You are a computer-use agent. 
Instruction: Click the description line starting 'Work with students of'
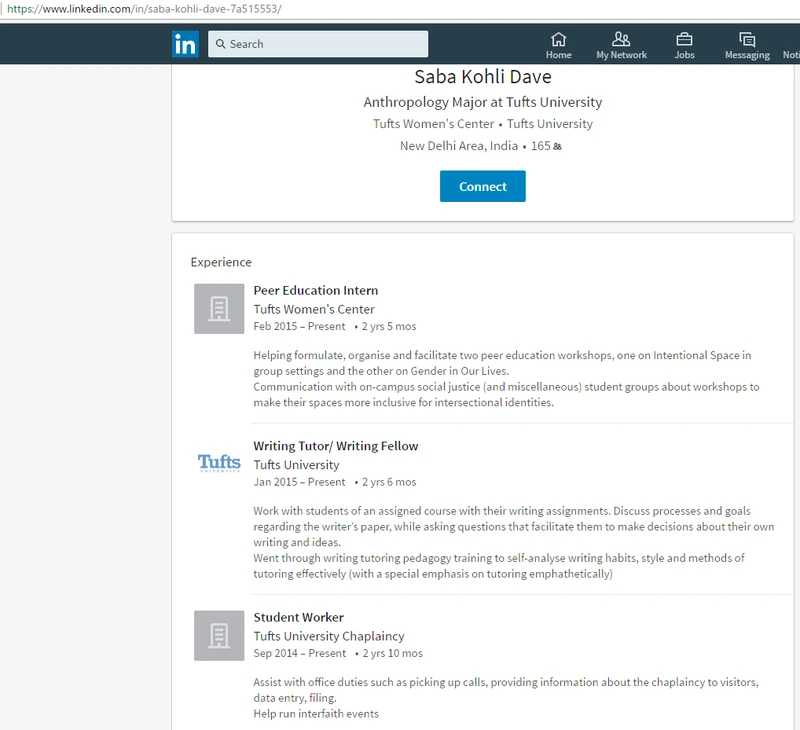[x=502, y=511]
